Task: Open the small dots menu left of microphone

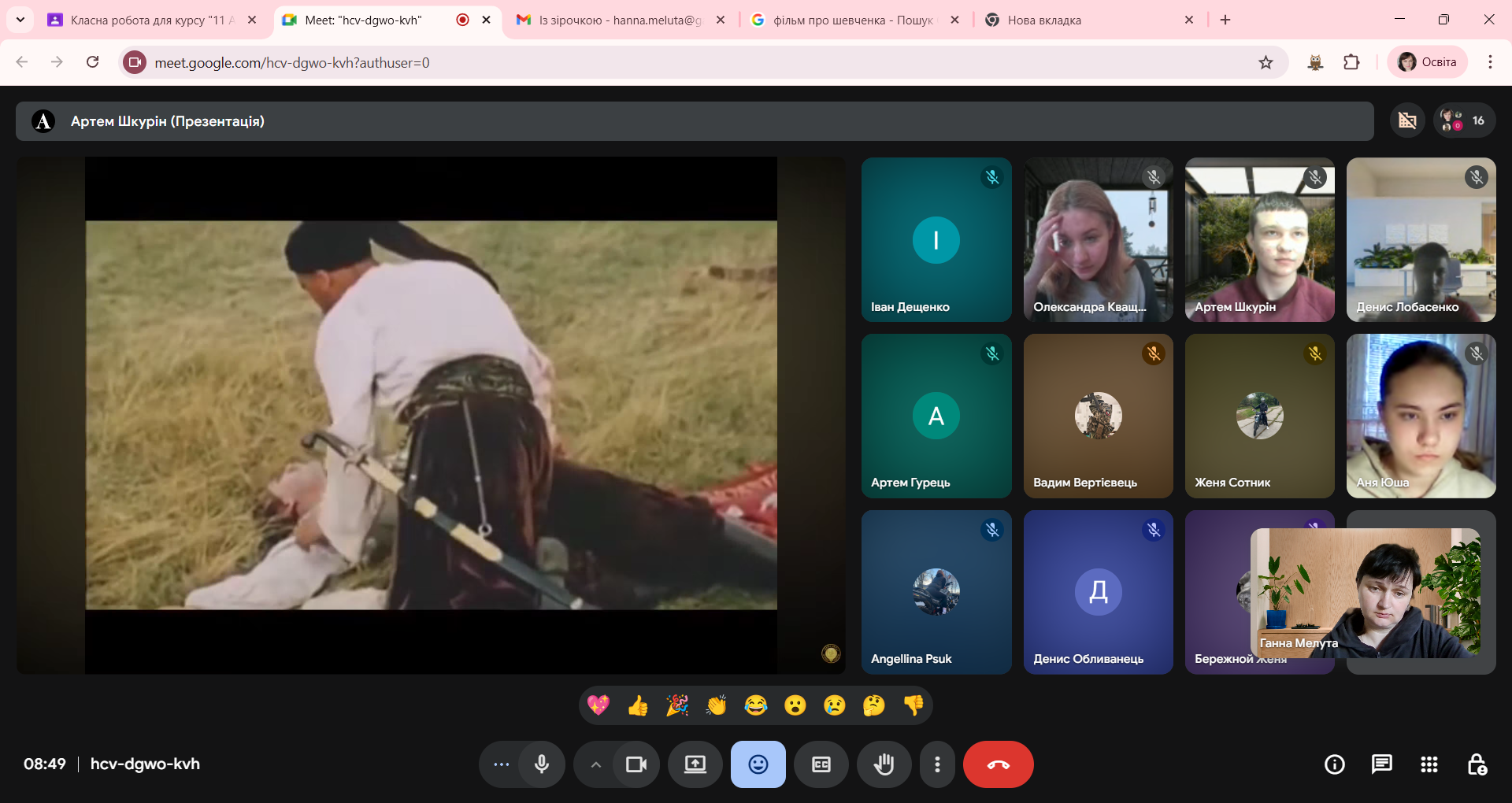Action: point(501,764)
